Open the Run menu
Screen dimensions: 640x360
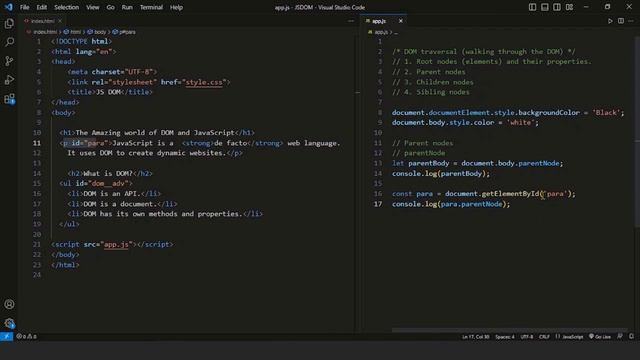click(x=127, y=7)
